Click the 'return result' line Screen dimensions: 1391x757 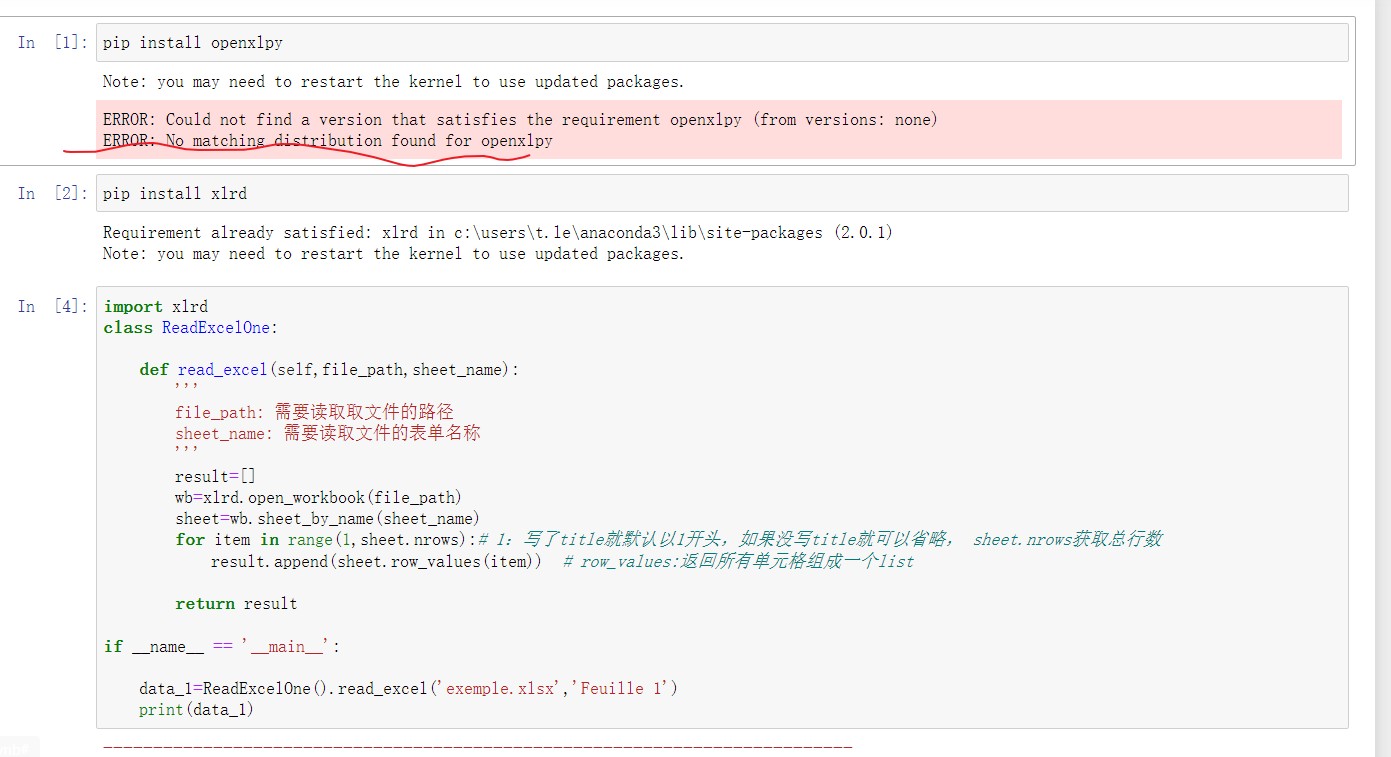(x=236, y=603)
